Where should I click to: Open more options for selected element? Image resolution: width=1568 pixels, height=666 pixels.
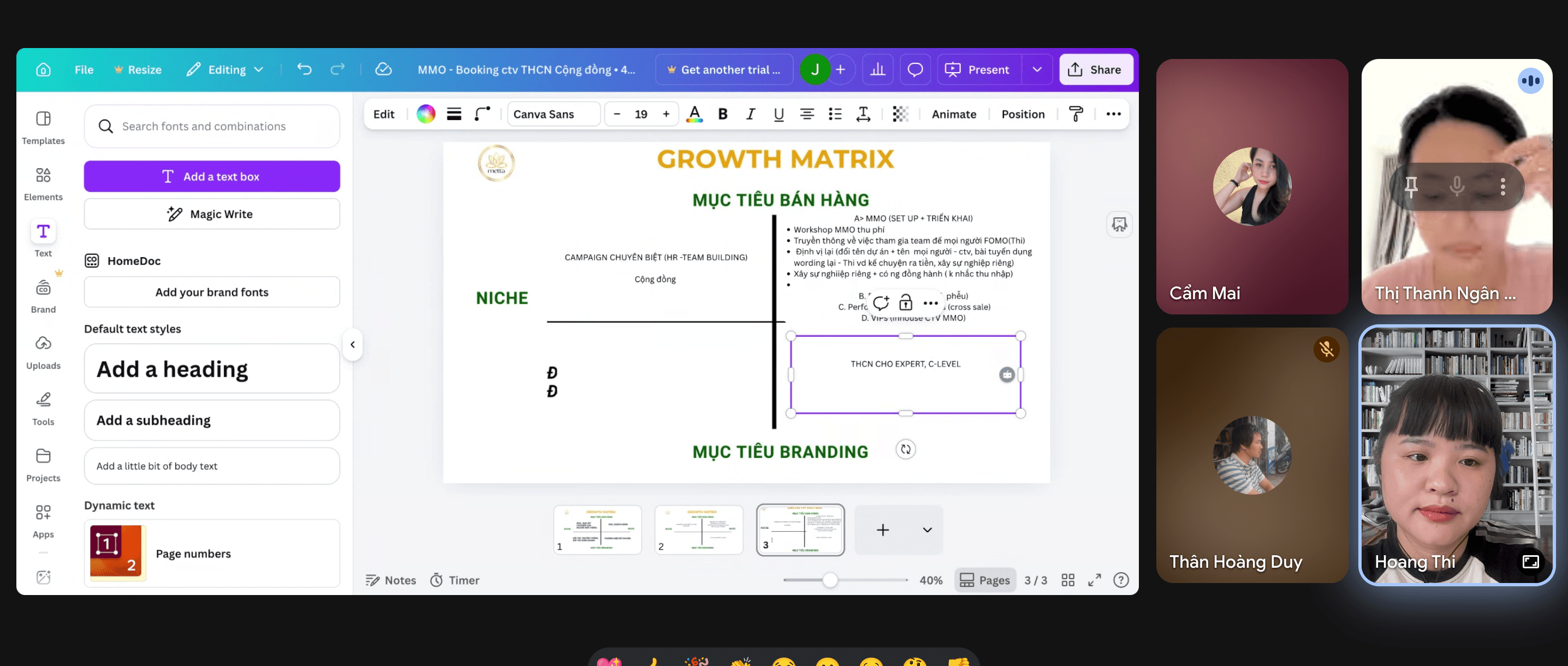coord(931,302)
